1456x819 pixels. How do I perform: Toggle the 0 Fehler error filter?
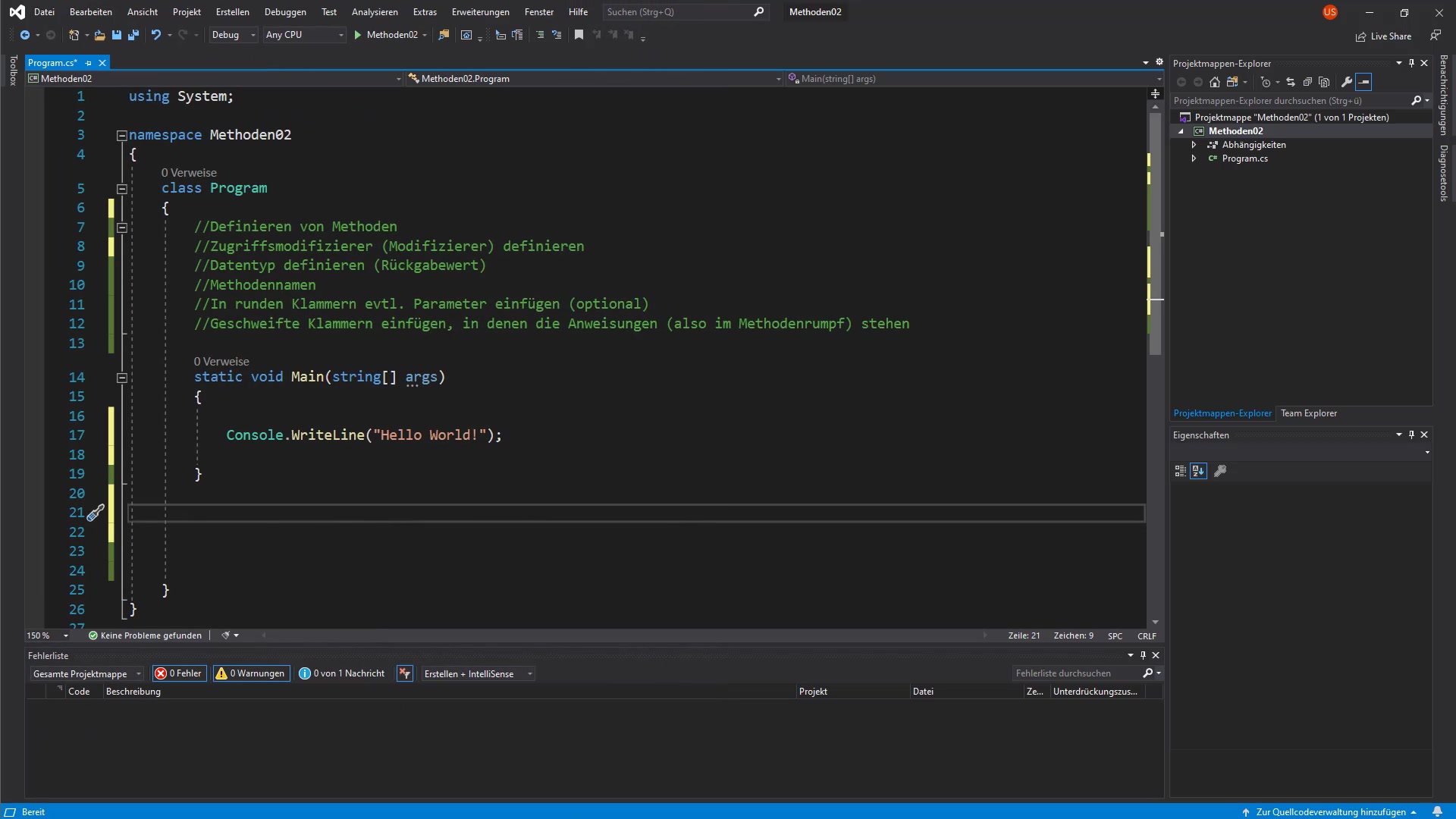[x=180, y=673]
